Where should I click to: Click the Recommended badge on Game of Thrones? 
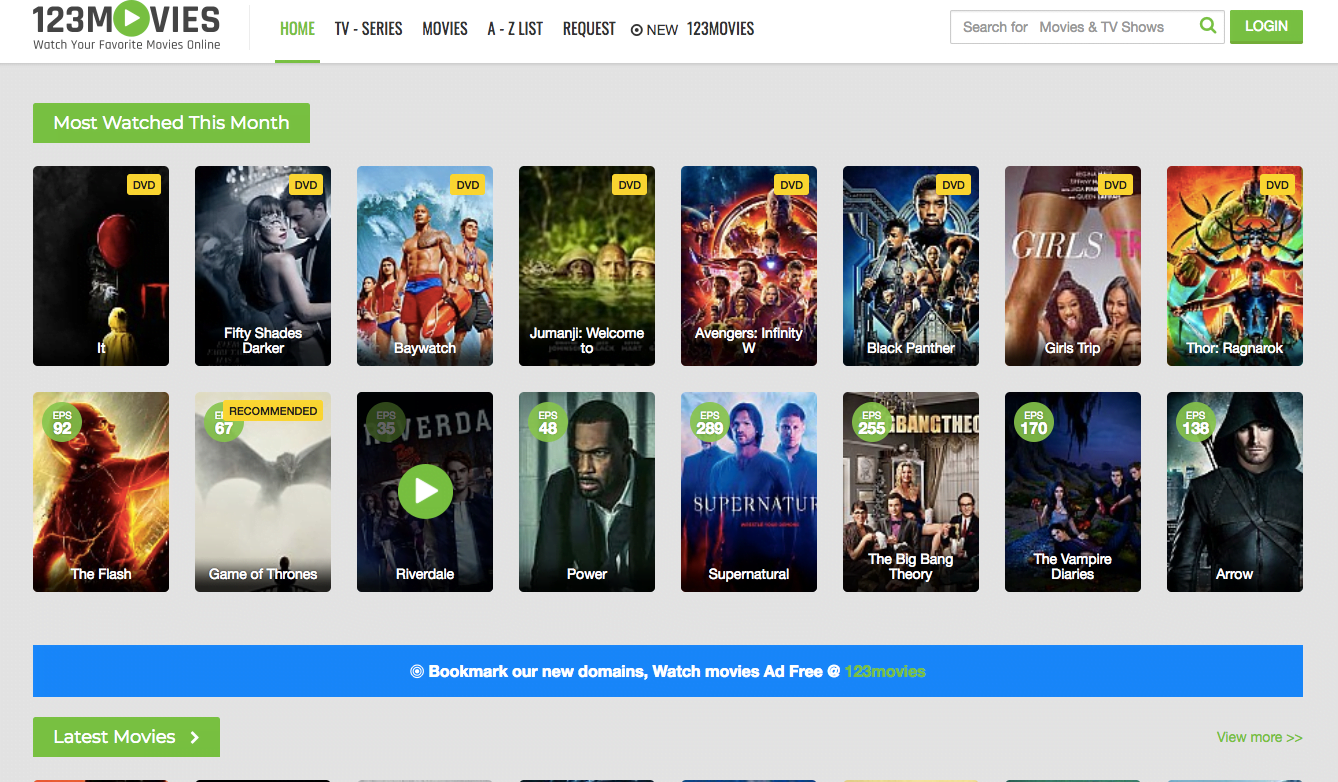(x=273, y=411)
